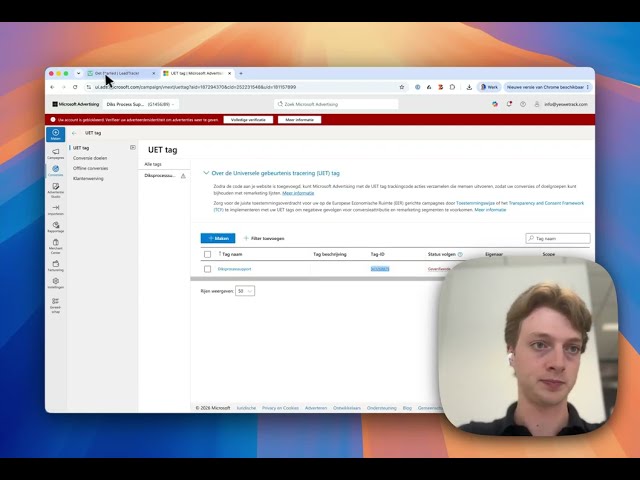This screenshot has height=480, width=640.
Task: Sort by the Tag naam column header
Action: pos(232,254)
